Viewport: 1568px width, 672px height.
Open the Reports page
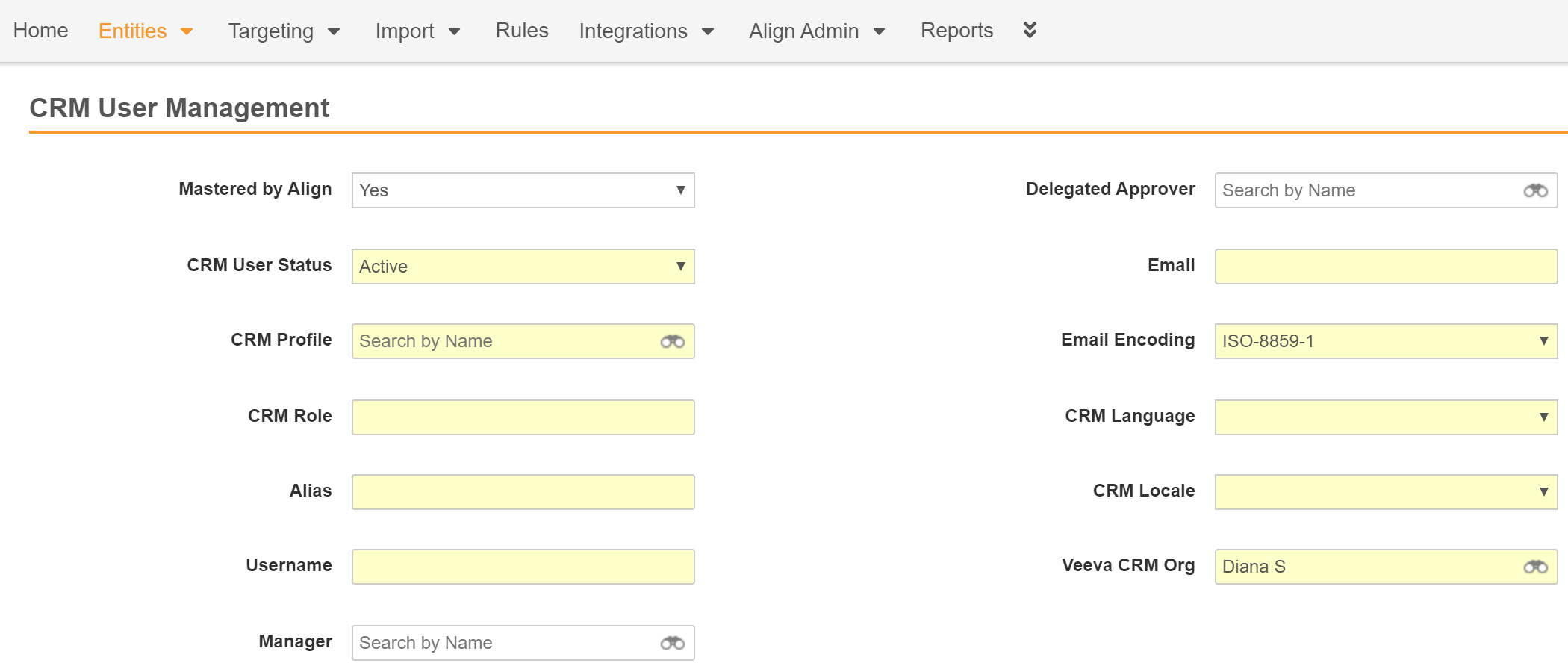pyautogui.click(x=956, y=31)
